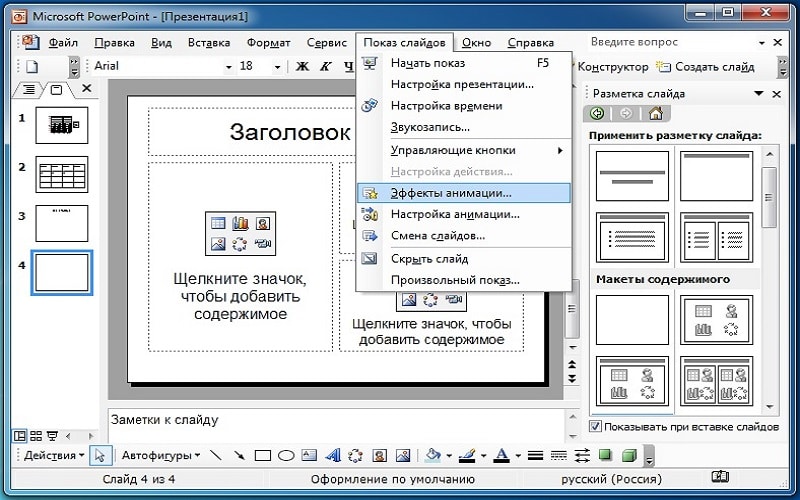This screenshot has height=500, width=800.
Task: Select 'Смена слайдов...' menu item
Action: tap(463, 236)
